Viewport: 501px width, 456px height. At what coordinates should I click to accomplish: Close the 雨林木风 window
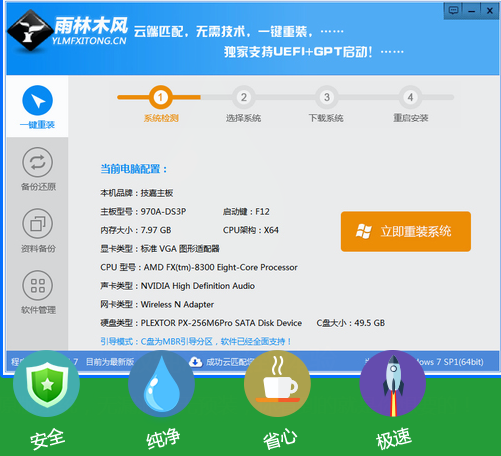(490, 10)
